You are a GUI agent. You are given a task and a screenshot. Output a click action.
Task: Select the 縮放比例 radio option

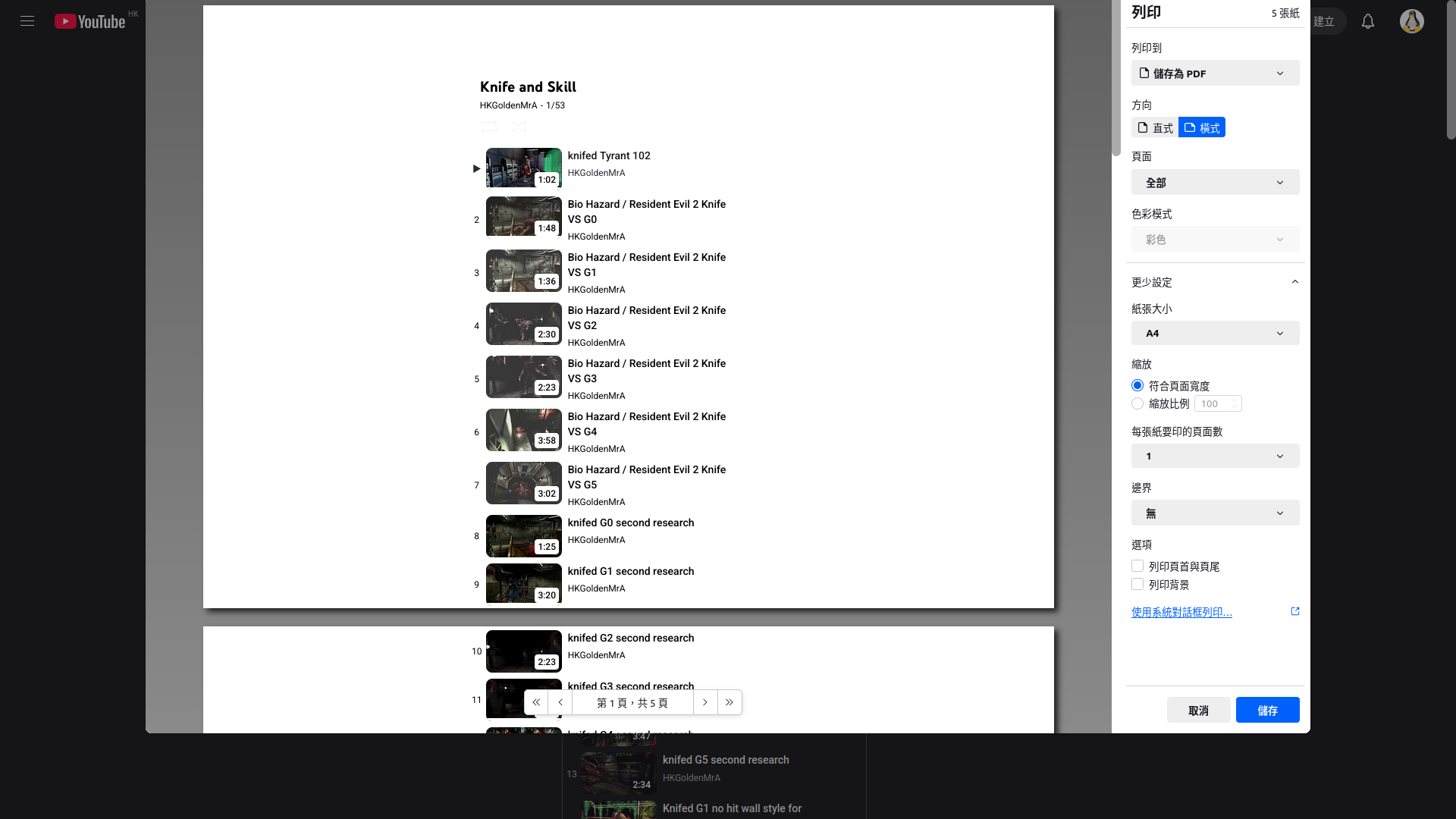1137,403
